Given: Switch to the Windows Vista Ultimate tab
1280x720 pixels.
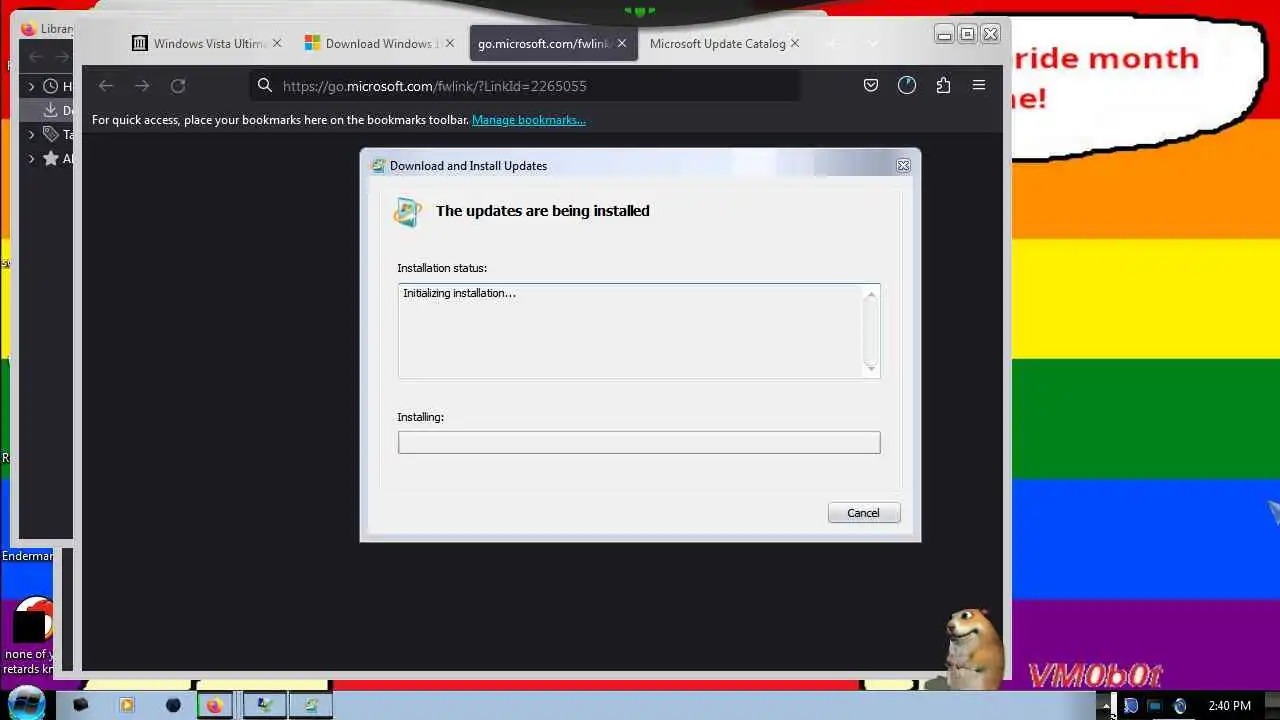Looking at the screenshot, I should click(x=209, y=43).
